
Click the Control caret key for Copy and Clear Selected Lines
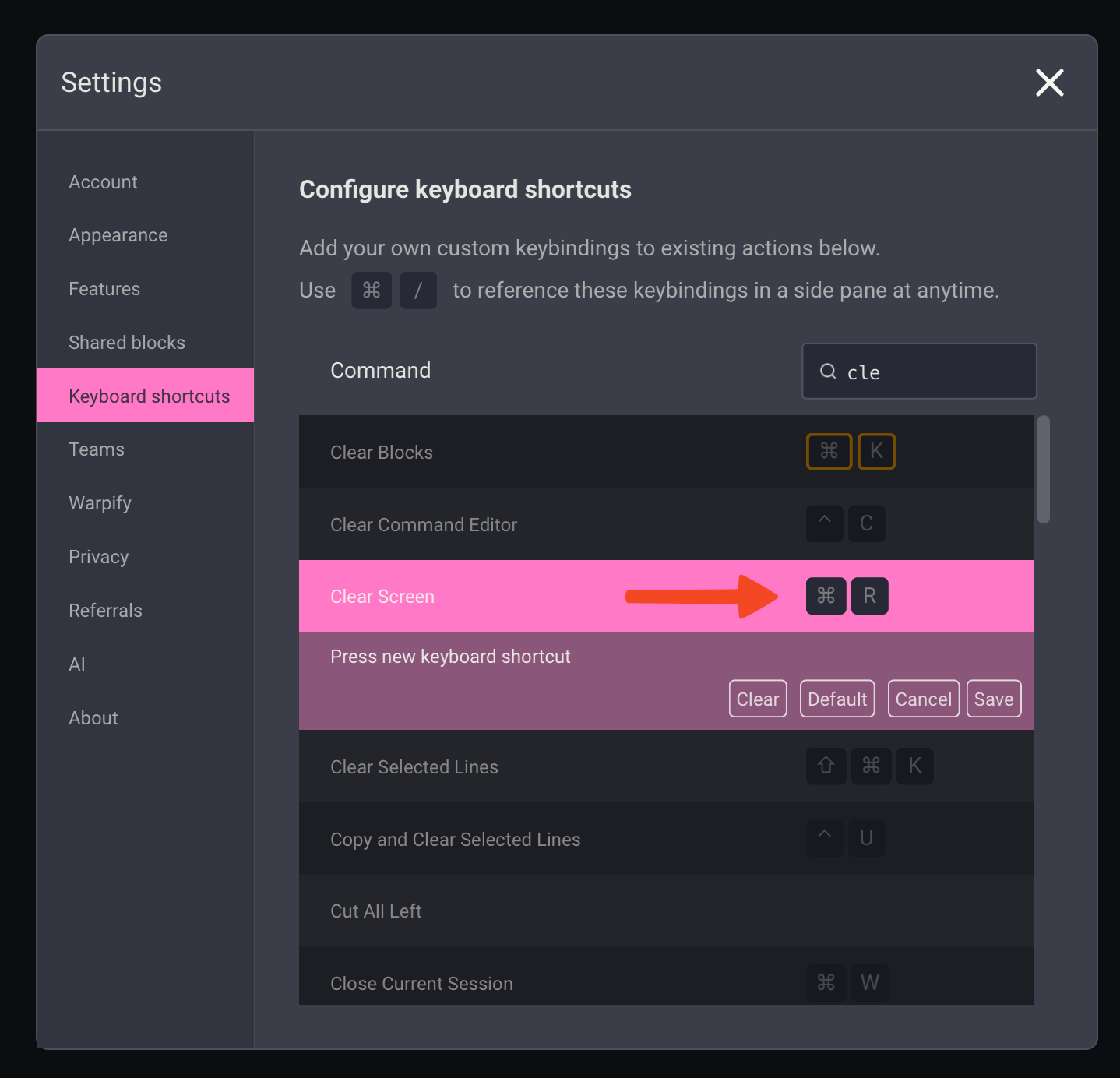825,838
